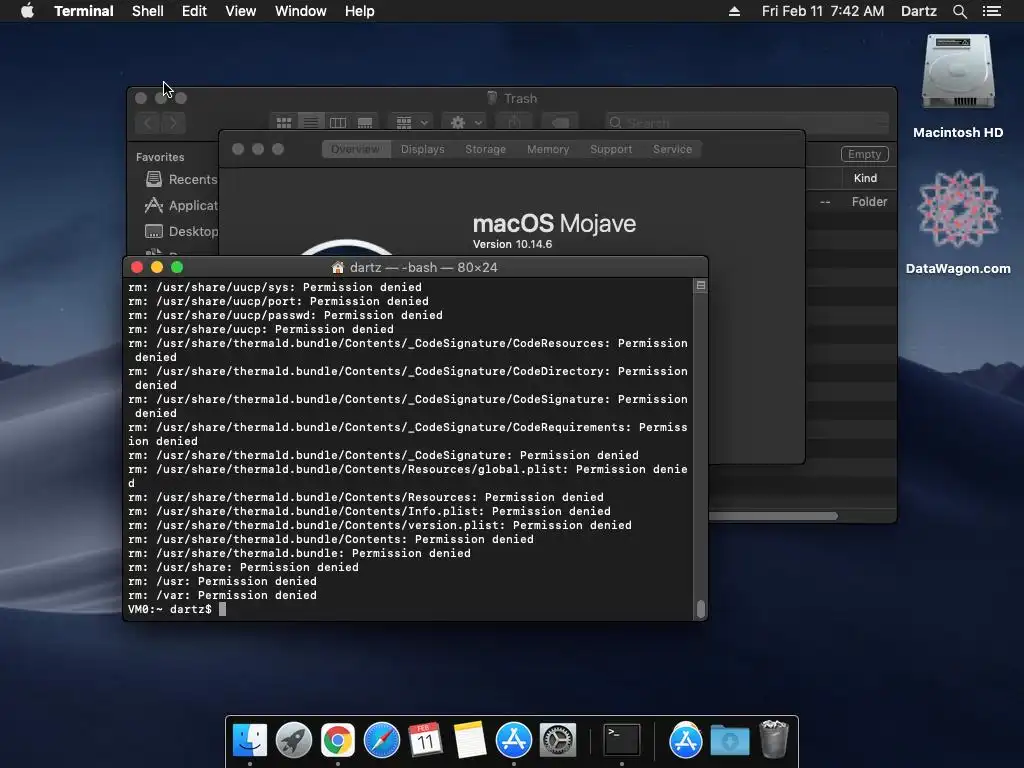Close the Terminal window
The image size is (1024, 768).
coord(136,267)
